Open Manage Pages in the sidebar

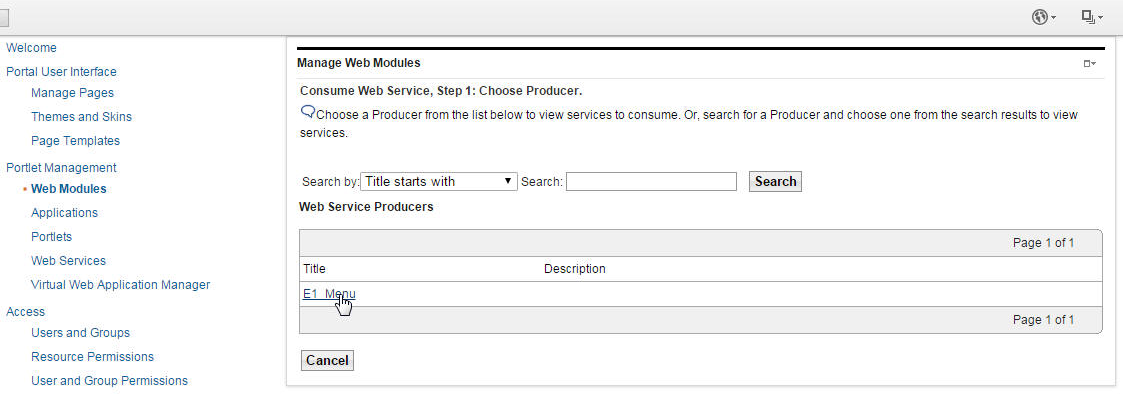pyautogui.click(x=72, y=93)
